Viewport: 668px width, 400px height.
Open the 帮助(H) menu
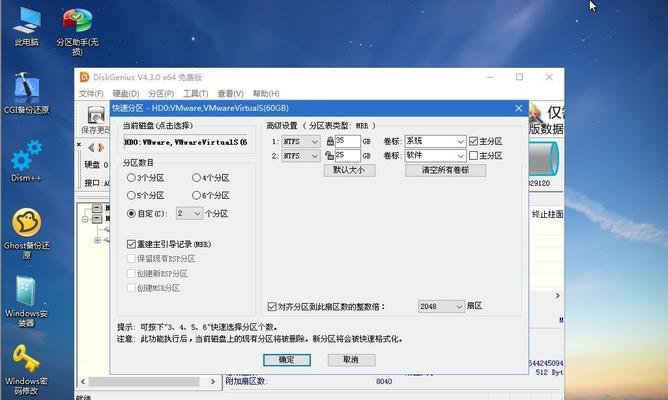(x=266, y=93)
